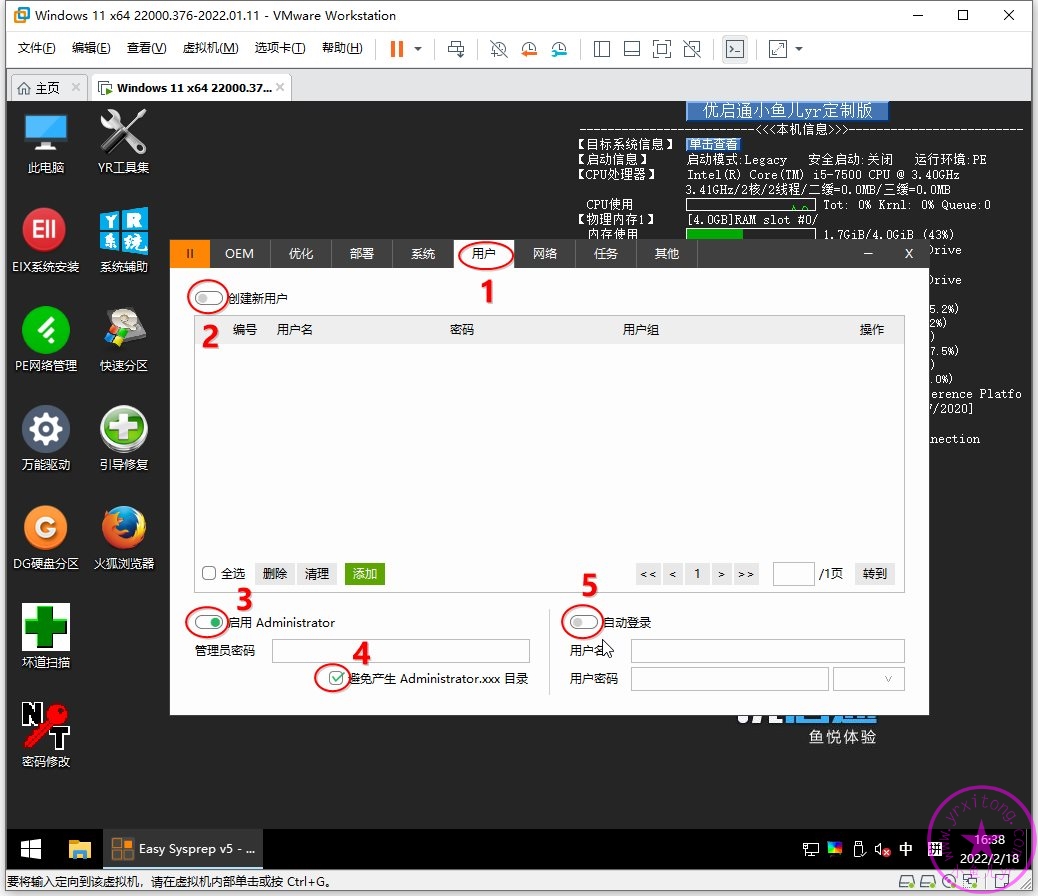
Task: Switch to the 主页 VMware tab
Action: (x=47, y=87)
